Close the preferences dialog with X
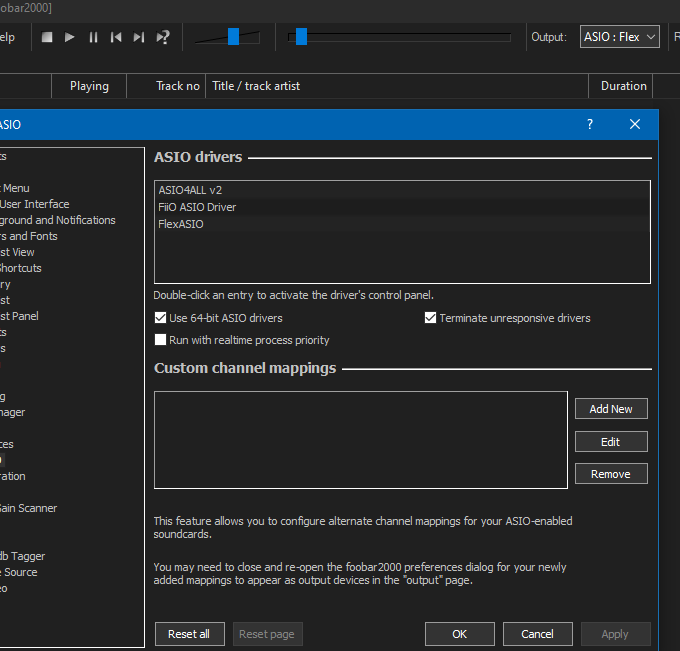 (635, 124)
